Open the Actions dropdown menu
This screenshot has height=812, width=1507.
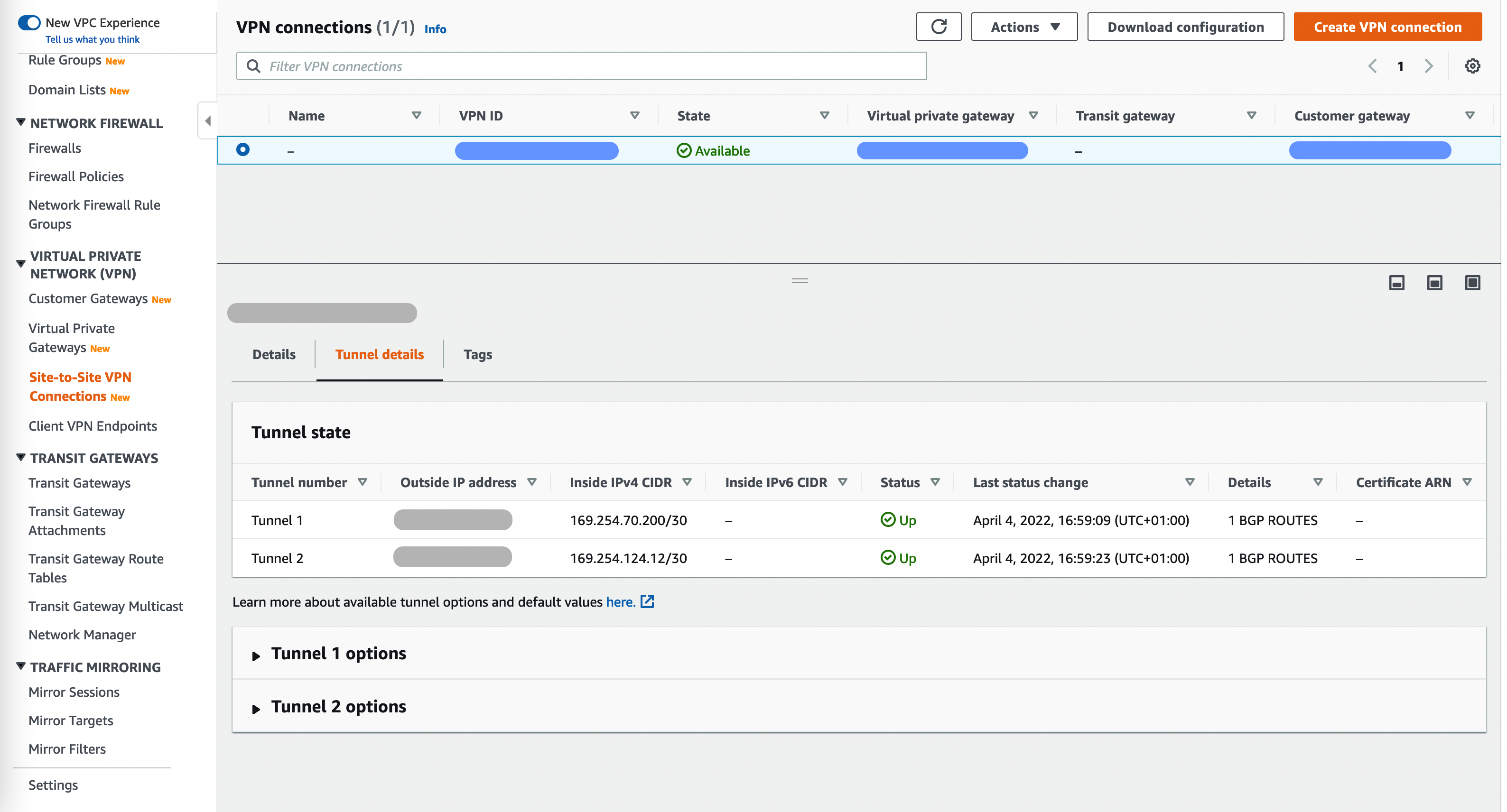coord(1024,27)
